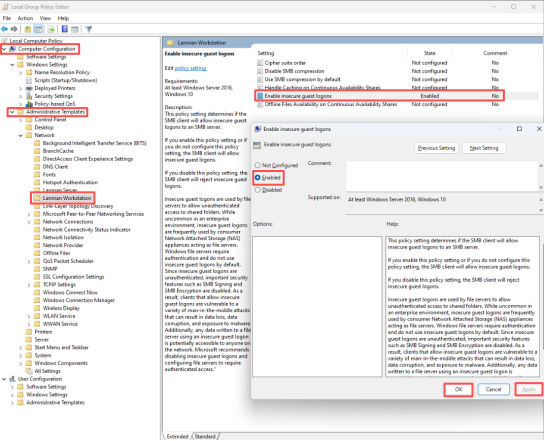This screenshot has height=441, width=545.
Task: Click the Filter funnel toolbar icon
Action: (x=89, y=29)
